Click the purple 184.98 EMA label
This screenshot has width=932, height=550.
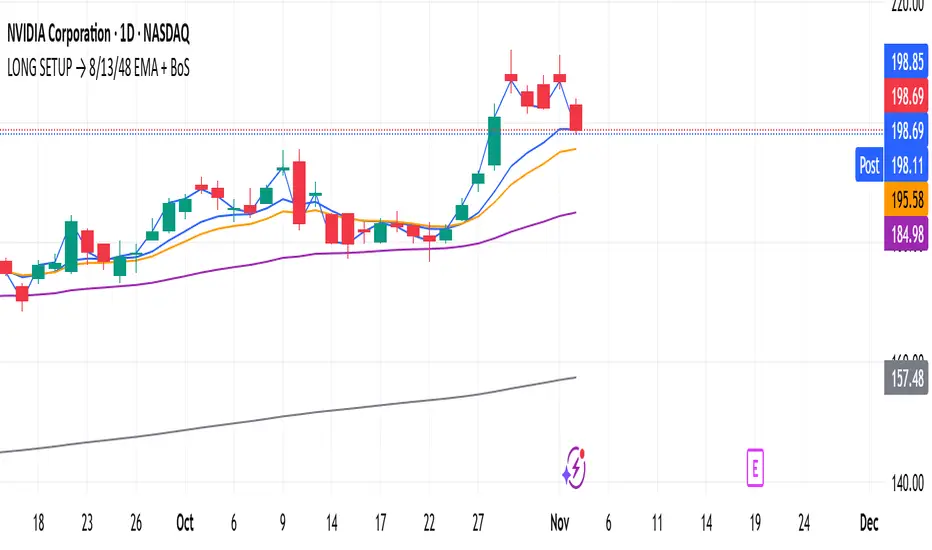point(906,234)
